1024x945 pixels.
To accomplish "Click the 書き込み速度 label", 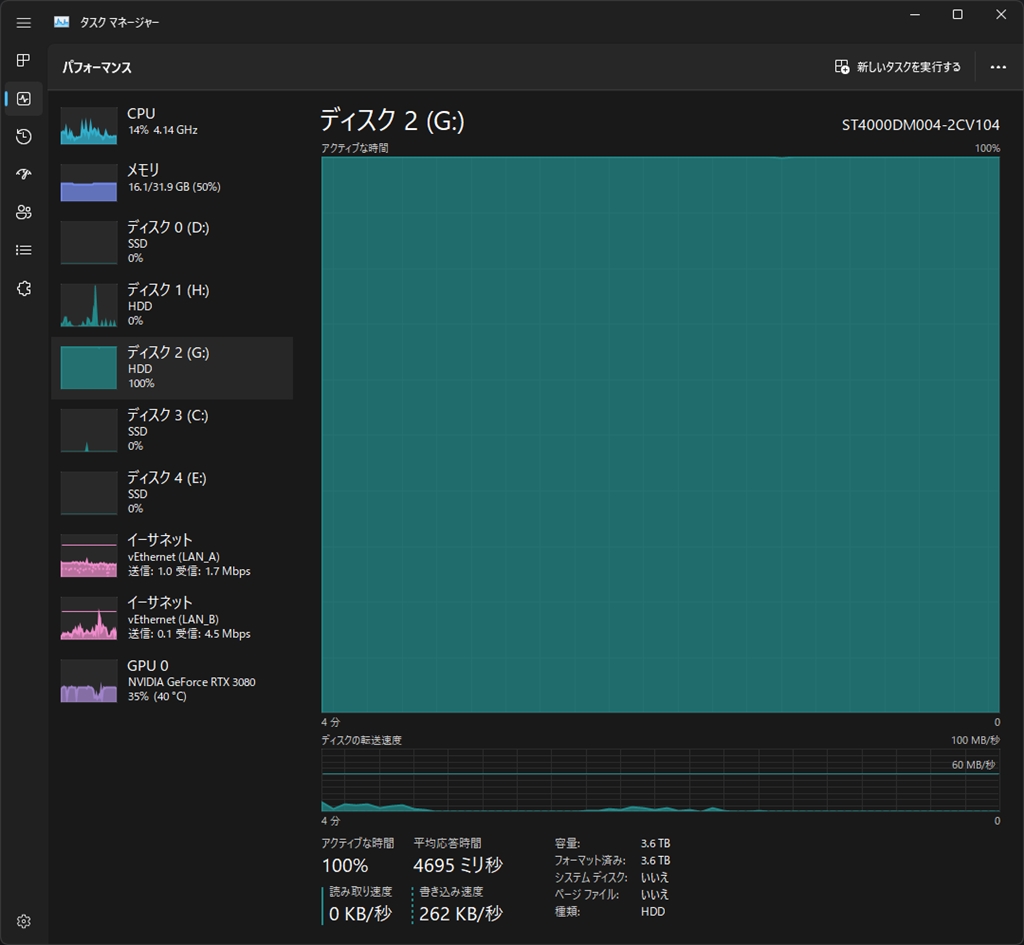I will [451, 891].
